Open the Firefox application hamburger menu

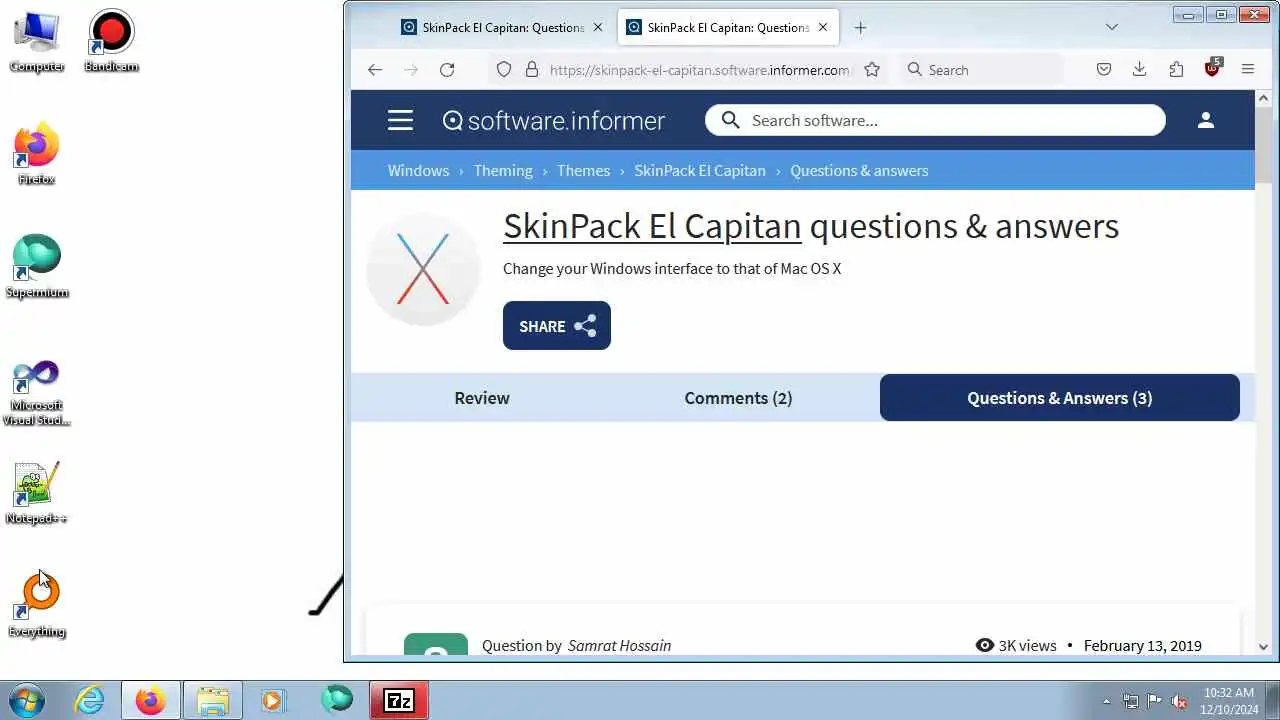pyautogui.click(x=1248, y=69)
